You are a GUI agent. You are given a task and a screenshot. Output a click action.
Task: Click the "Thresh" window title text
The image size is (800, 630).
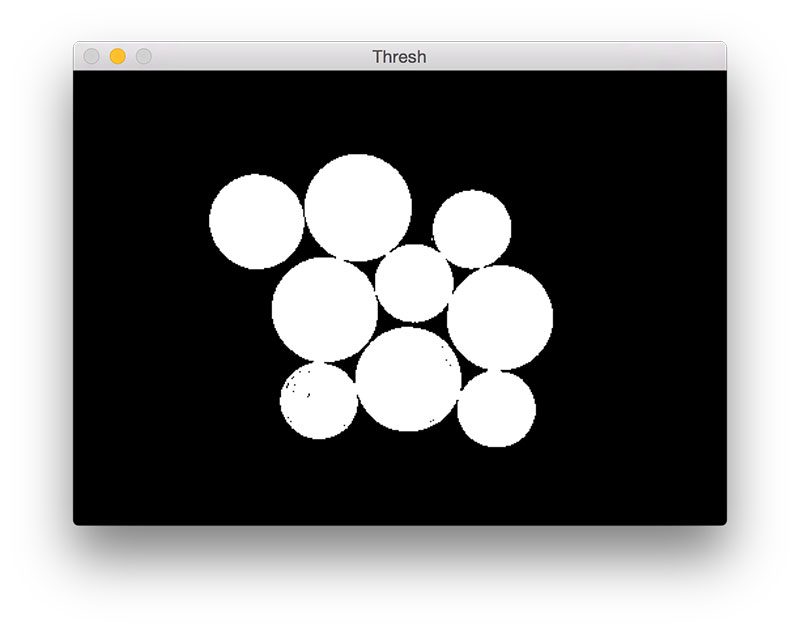click(399, 57)
